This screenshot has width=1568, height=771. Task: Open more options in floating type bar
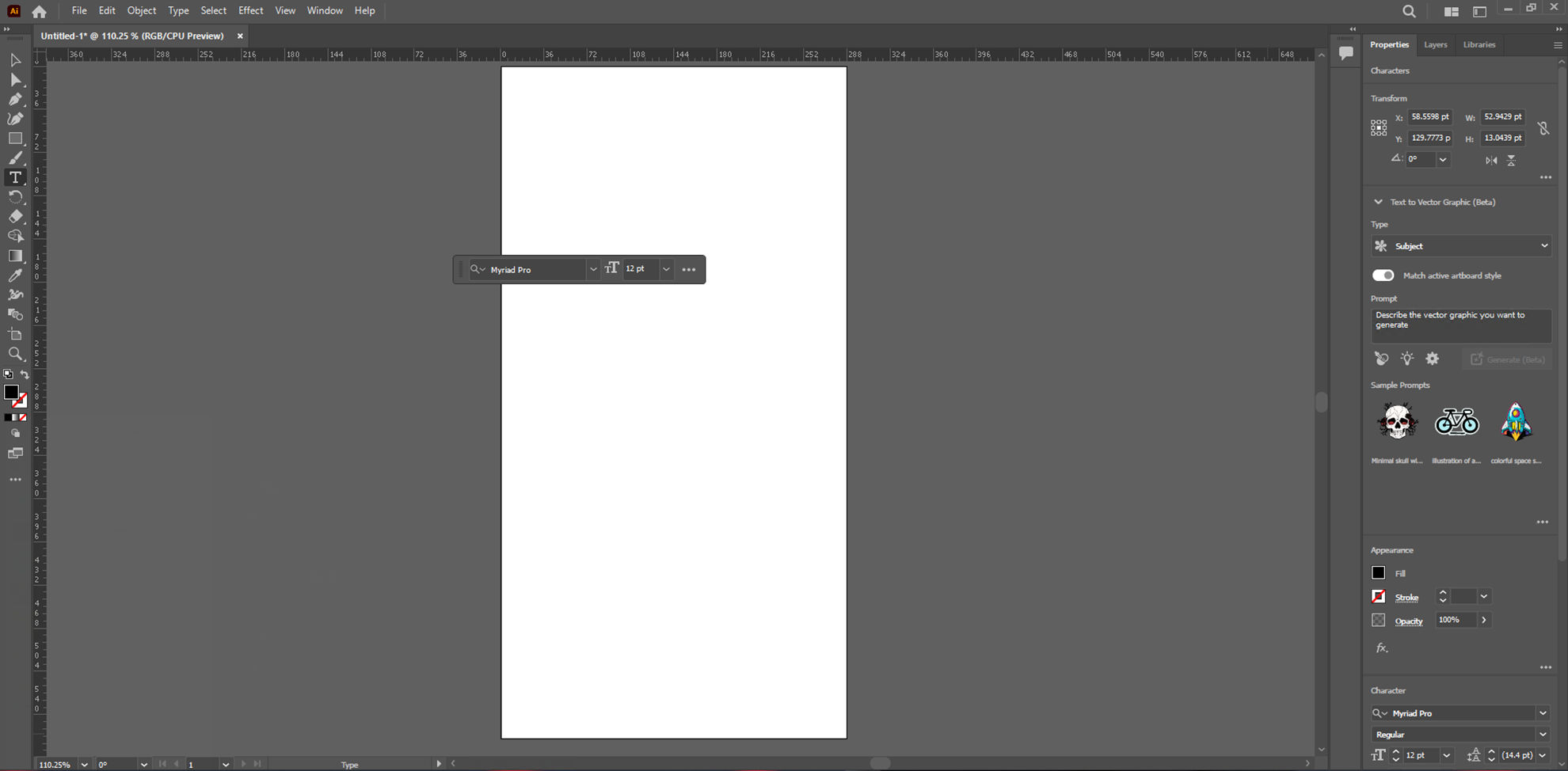[689, 270]
